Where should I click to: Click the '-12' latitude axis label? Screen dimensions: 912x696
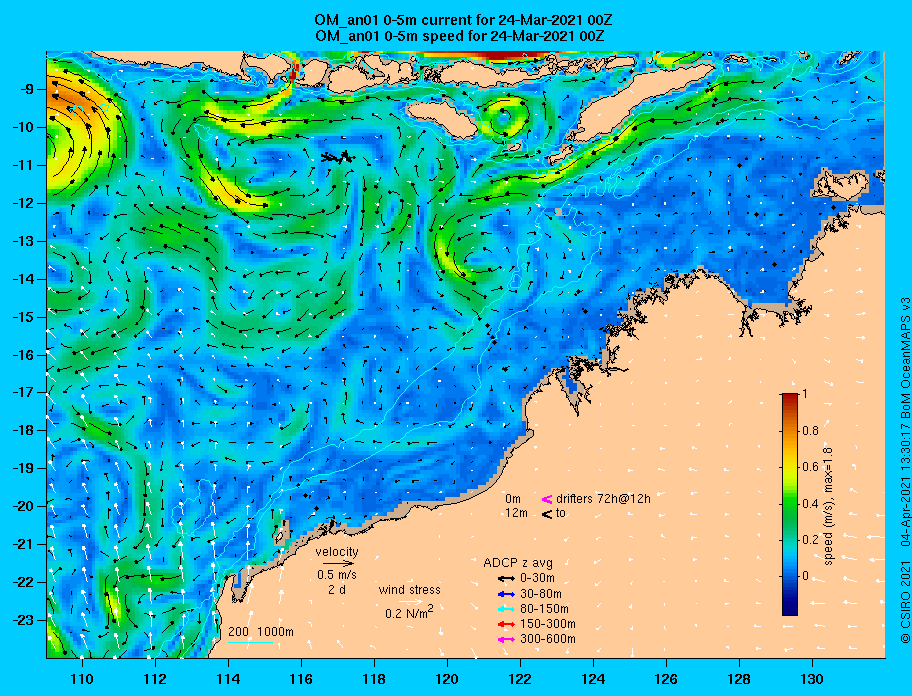[24, 204]
